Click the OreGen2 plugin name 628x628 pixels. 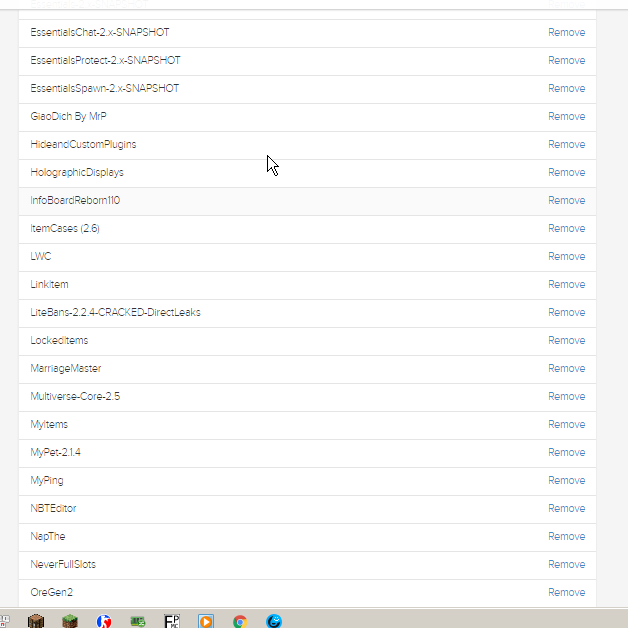click(x=52, y=593)
